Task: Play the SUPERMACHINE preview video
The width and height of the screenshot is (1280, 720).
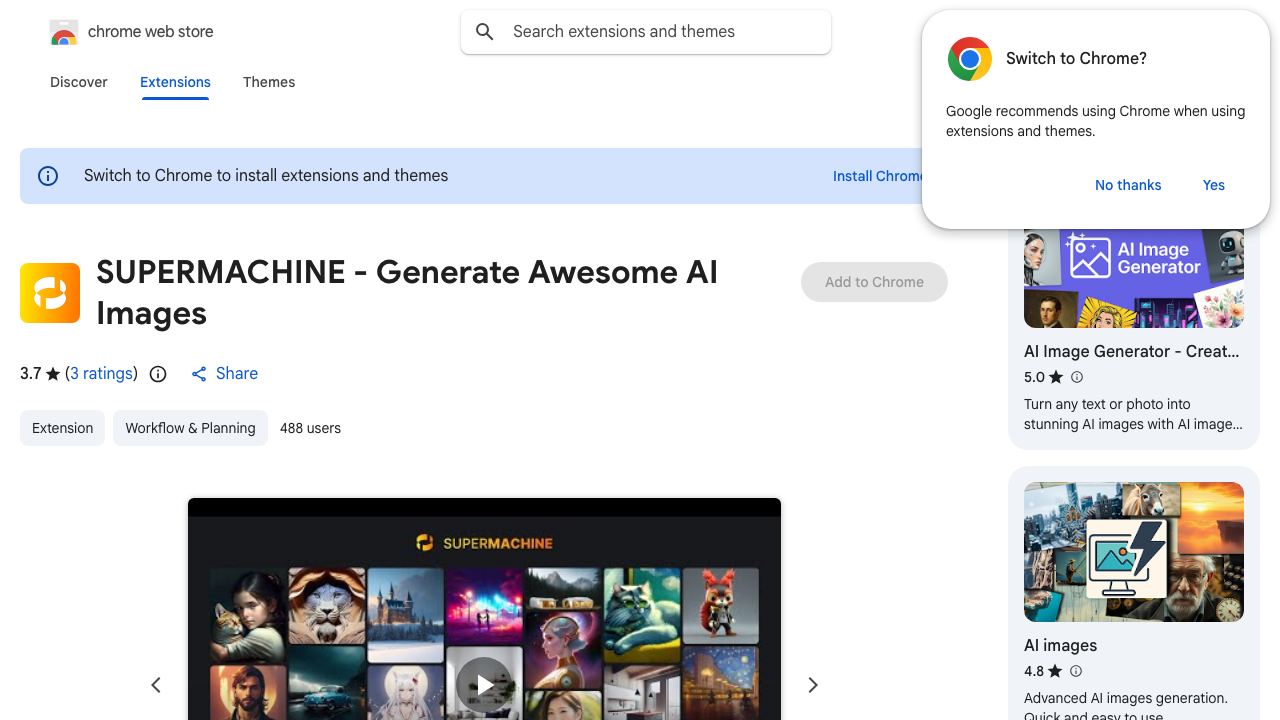Action: pos(484,685)
